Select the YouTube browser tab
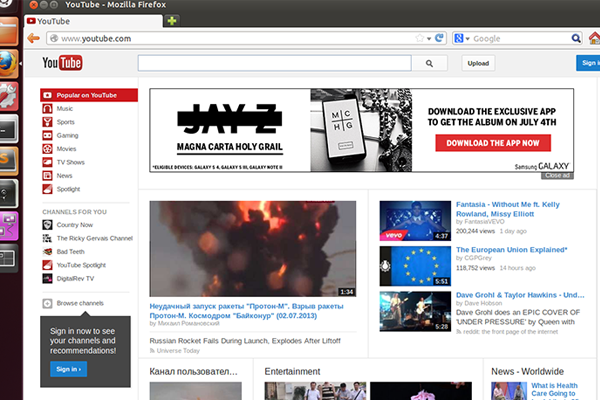 94,21
